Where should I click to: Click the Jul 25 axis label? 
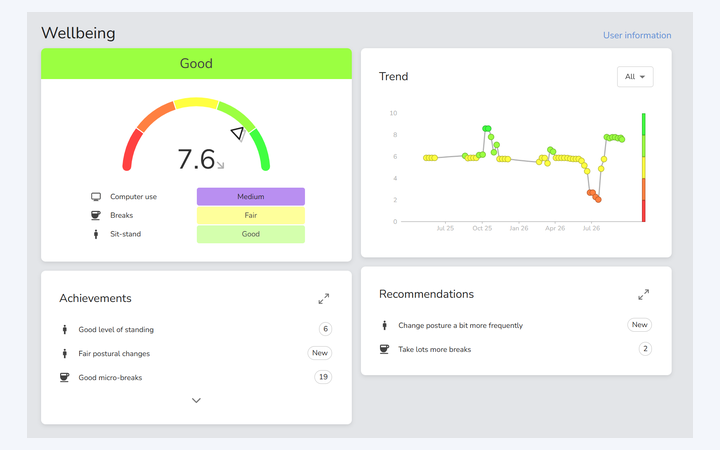click(445, 228)
